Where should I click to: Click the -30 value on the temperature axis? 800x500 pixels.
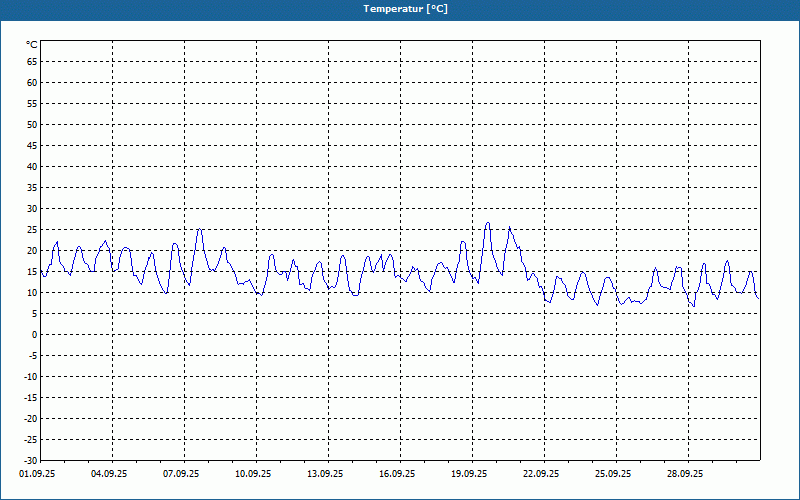31,460
